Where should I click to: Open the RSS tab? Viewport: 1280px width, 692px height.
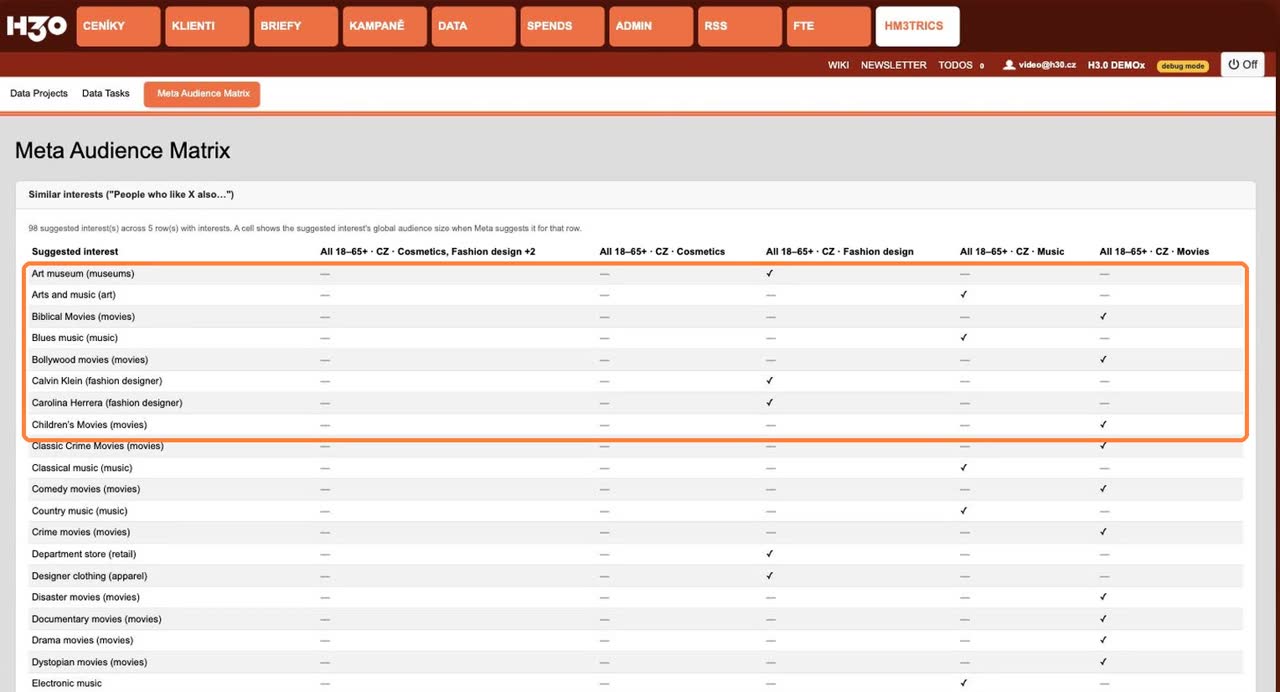point(740,26)
